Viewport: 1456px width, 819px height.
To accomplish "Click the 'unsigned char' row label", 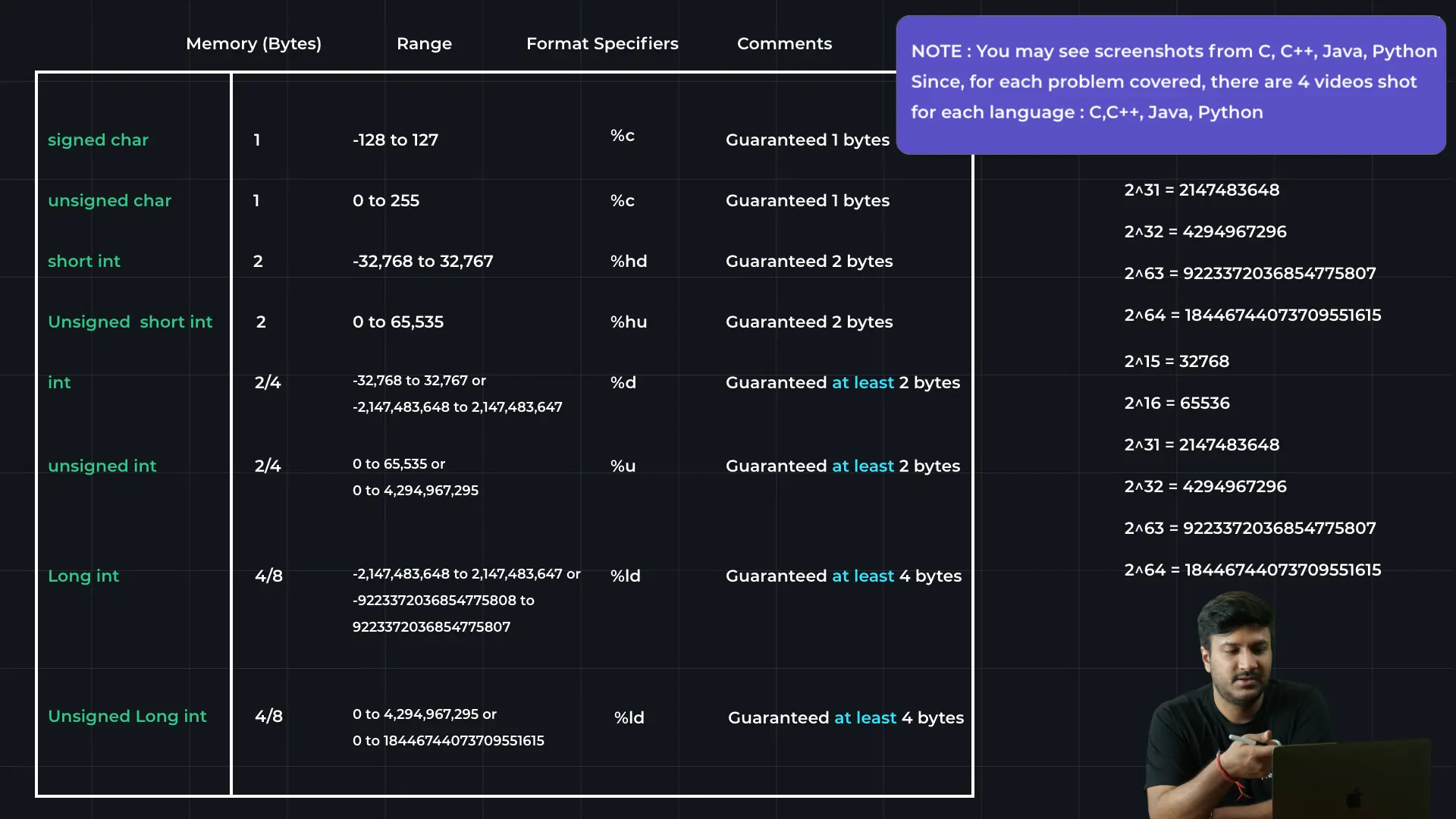I will (x=109, y=200).
